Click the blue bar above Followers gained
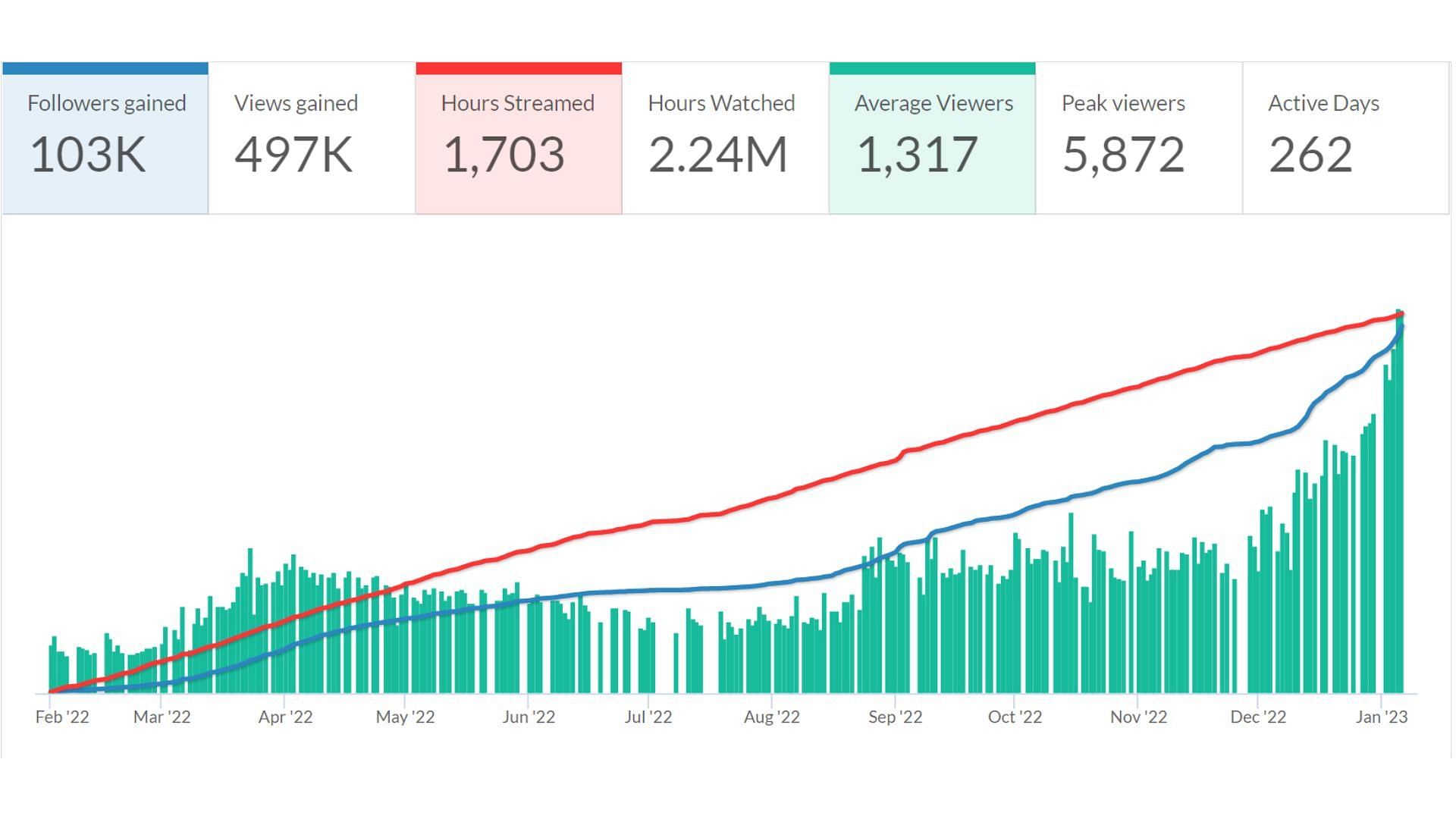 [x=105, y=68]
